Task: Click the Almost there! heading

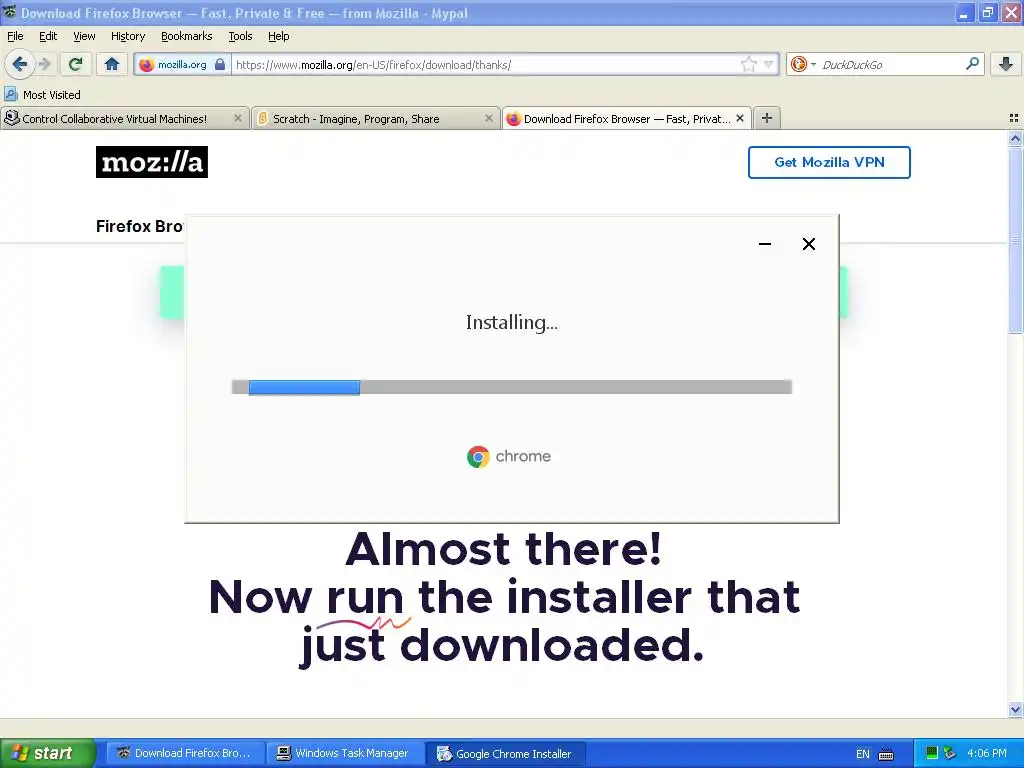Action: pos(504,549)
